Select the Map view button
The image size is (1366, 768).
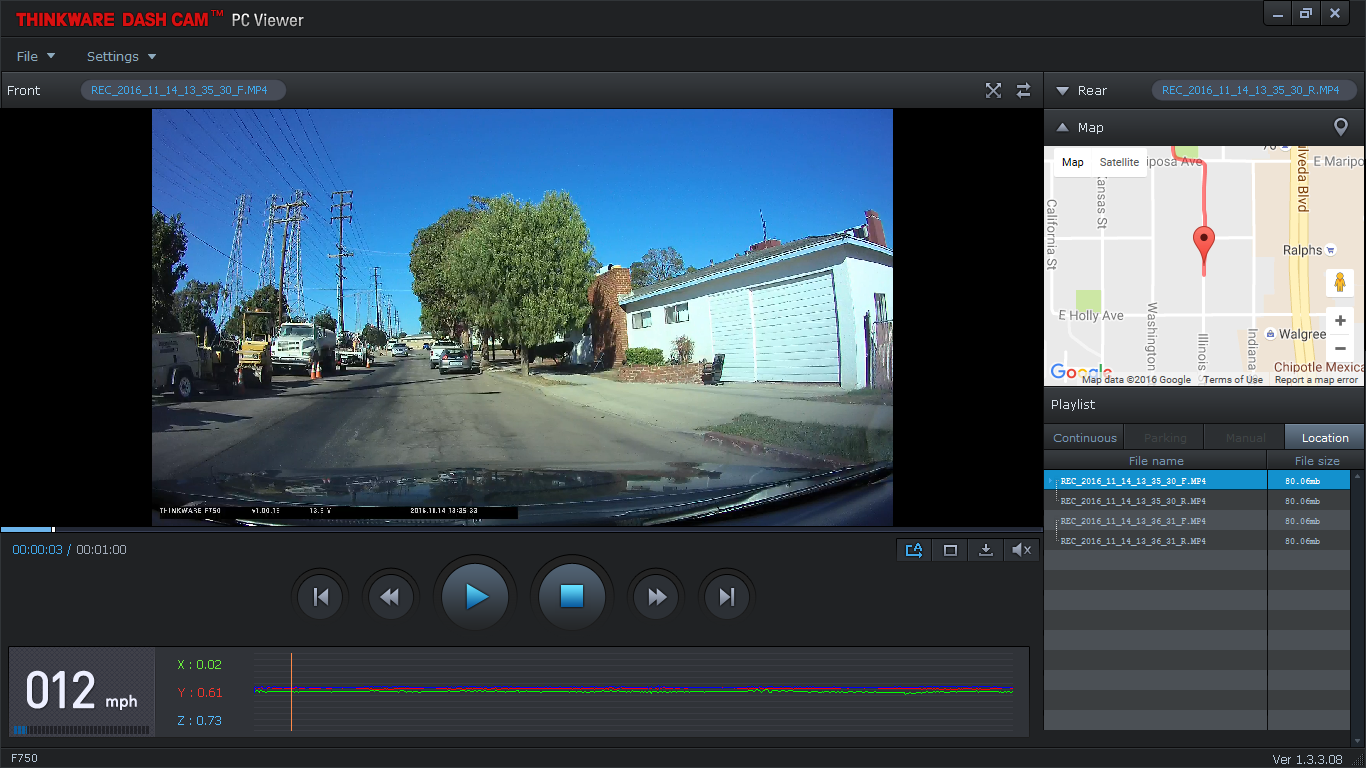tap(1073, 162)
